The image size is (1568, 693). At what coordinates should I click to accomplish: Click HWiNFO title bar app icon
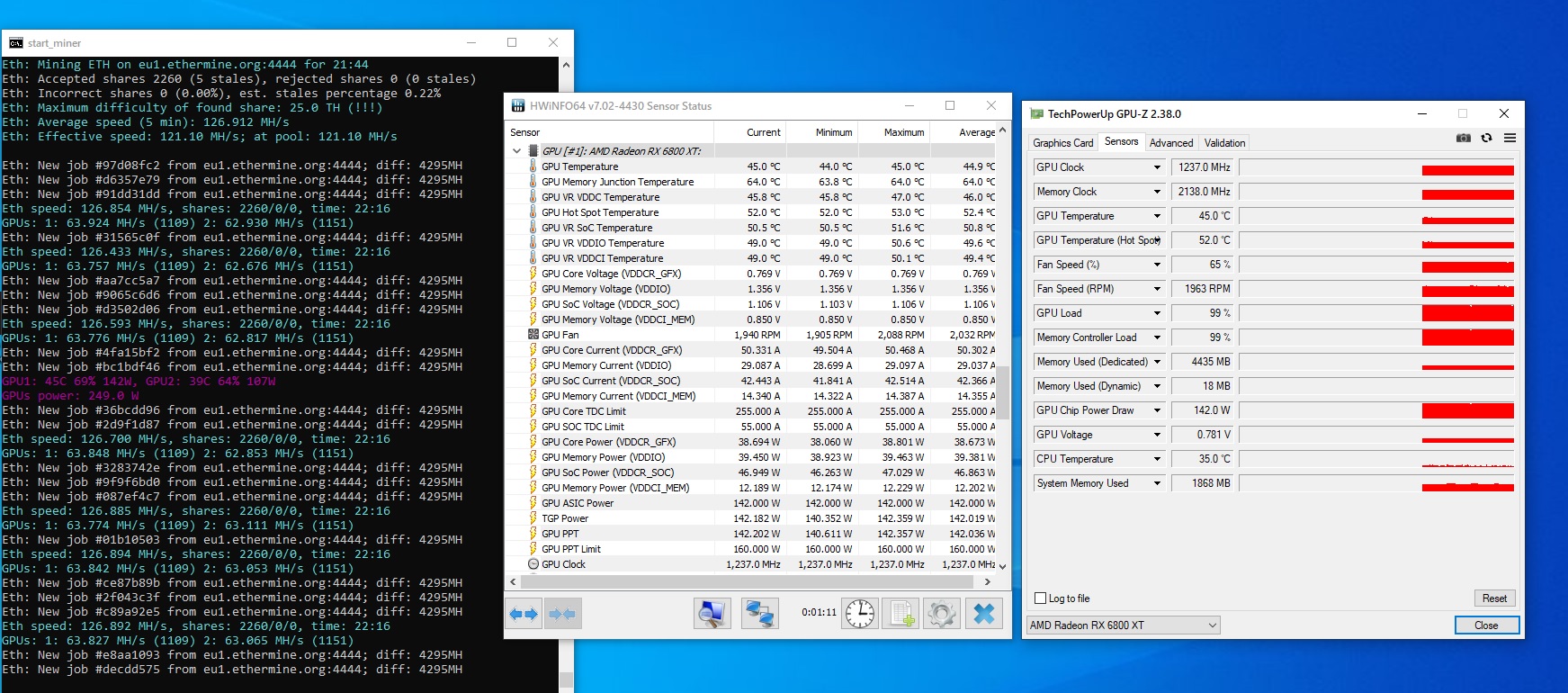[518, 105]
